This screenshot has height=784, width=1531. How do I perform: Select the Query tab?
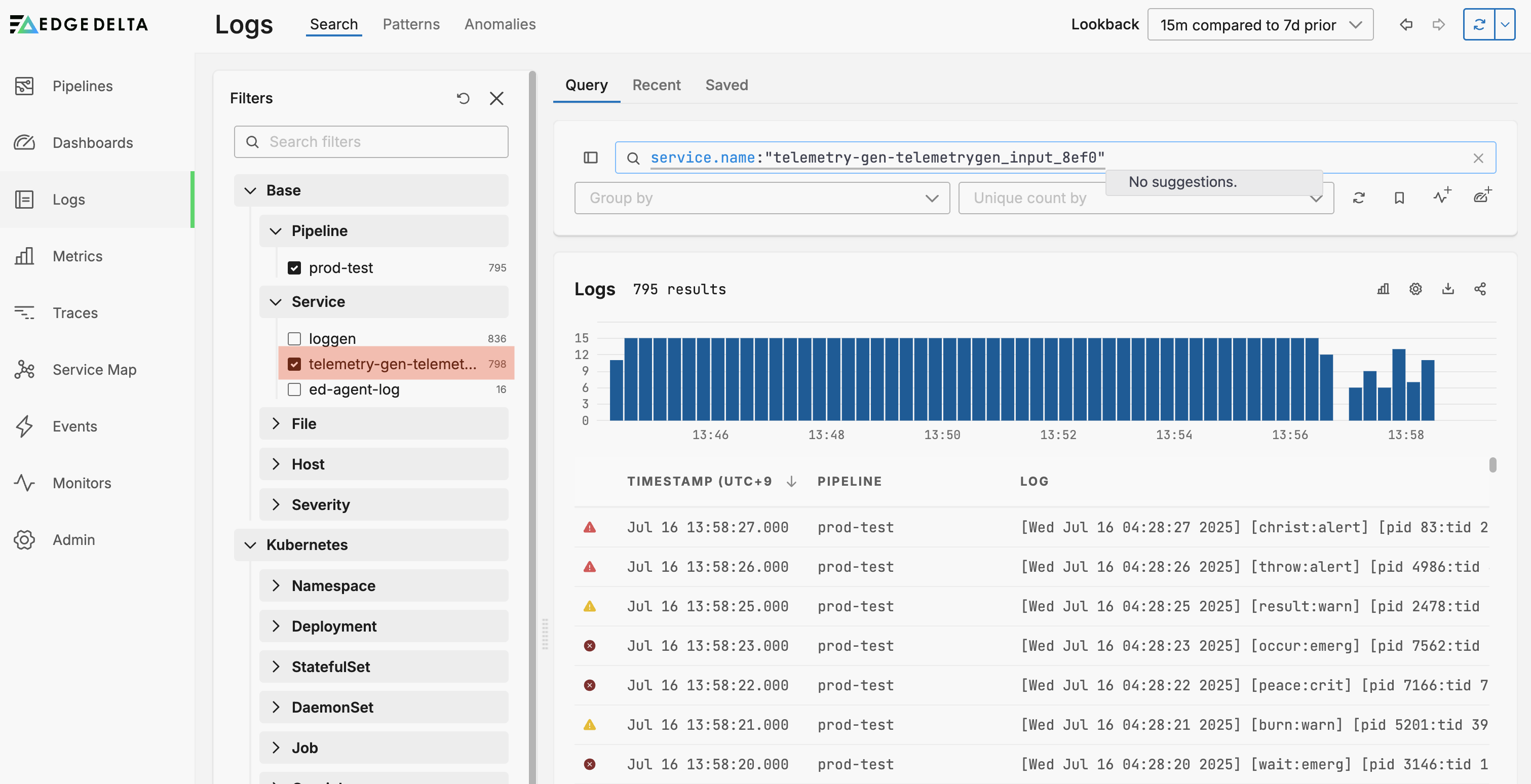tap(586, 85)
